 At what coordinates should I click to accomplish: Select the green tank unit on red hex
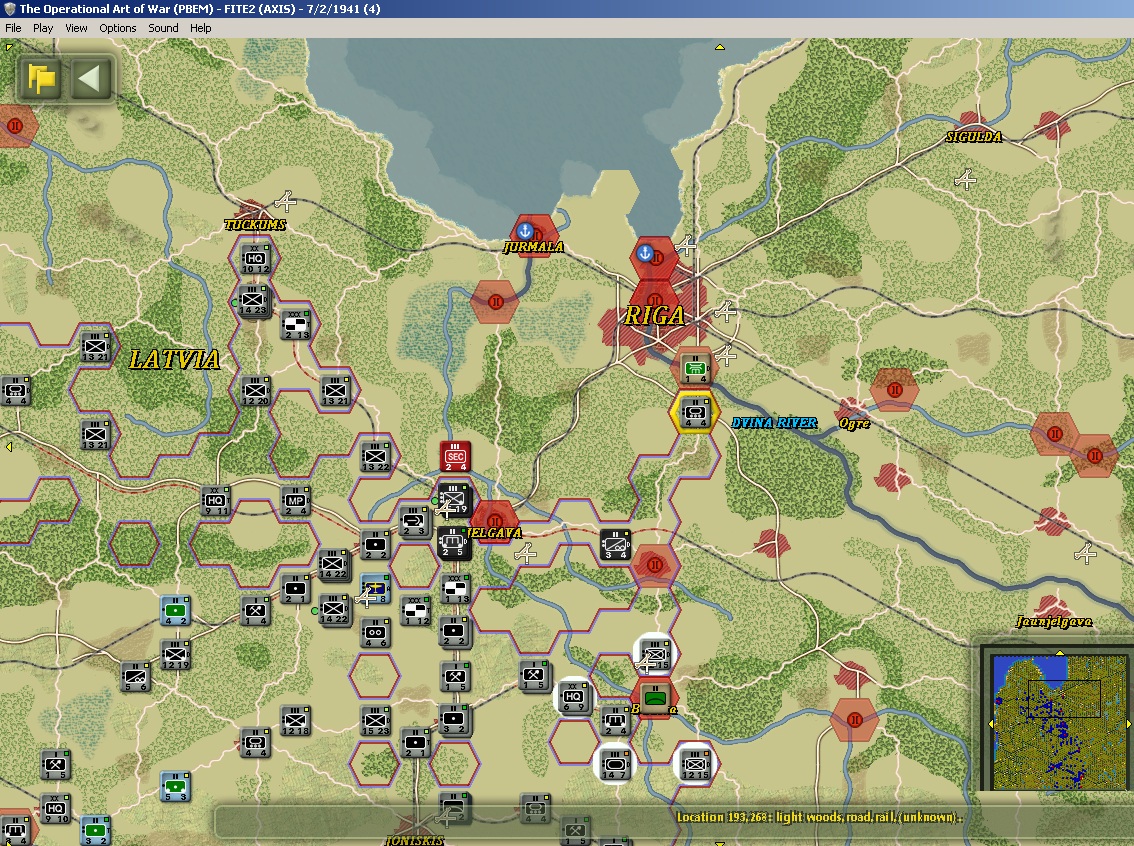[655, 698]
